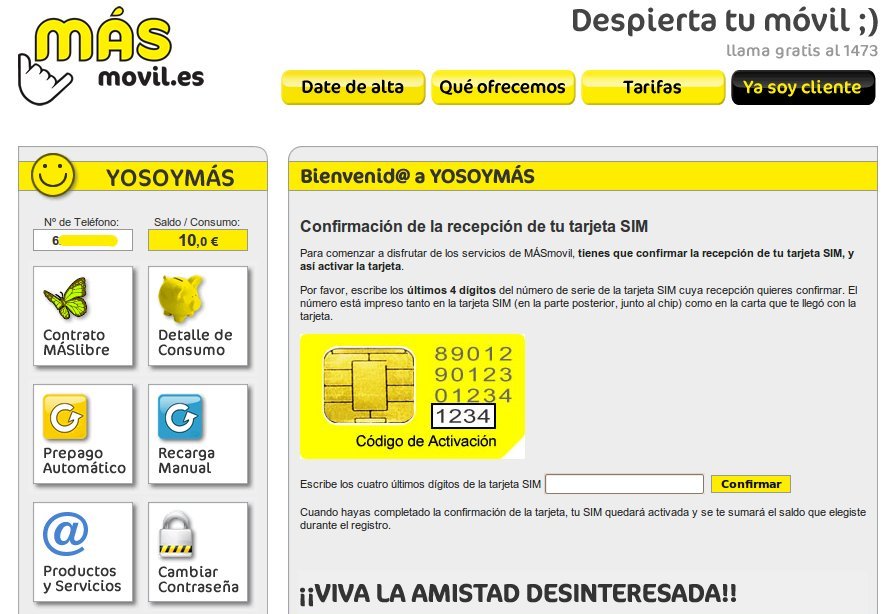Click the 'últimos 4 dígitos' bold text
891x614 pixels.
click(451, 290)
